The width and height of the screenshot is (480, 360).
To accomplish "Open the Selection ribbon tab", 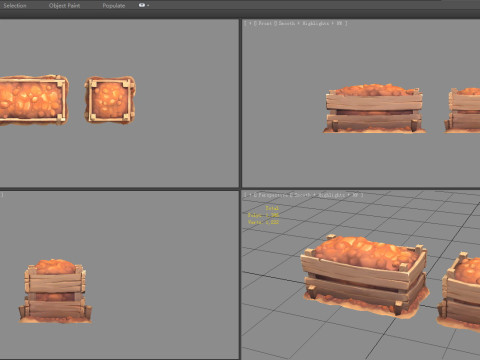I will tap(15, 6).
